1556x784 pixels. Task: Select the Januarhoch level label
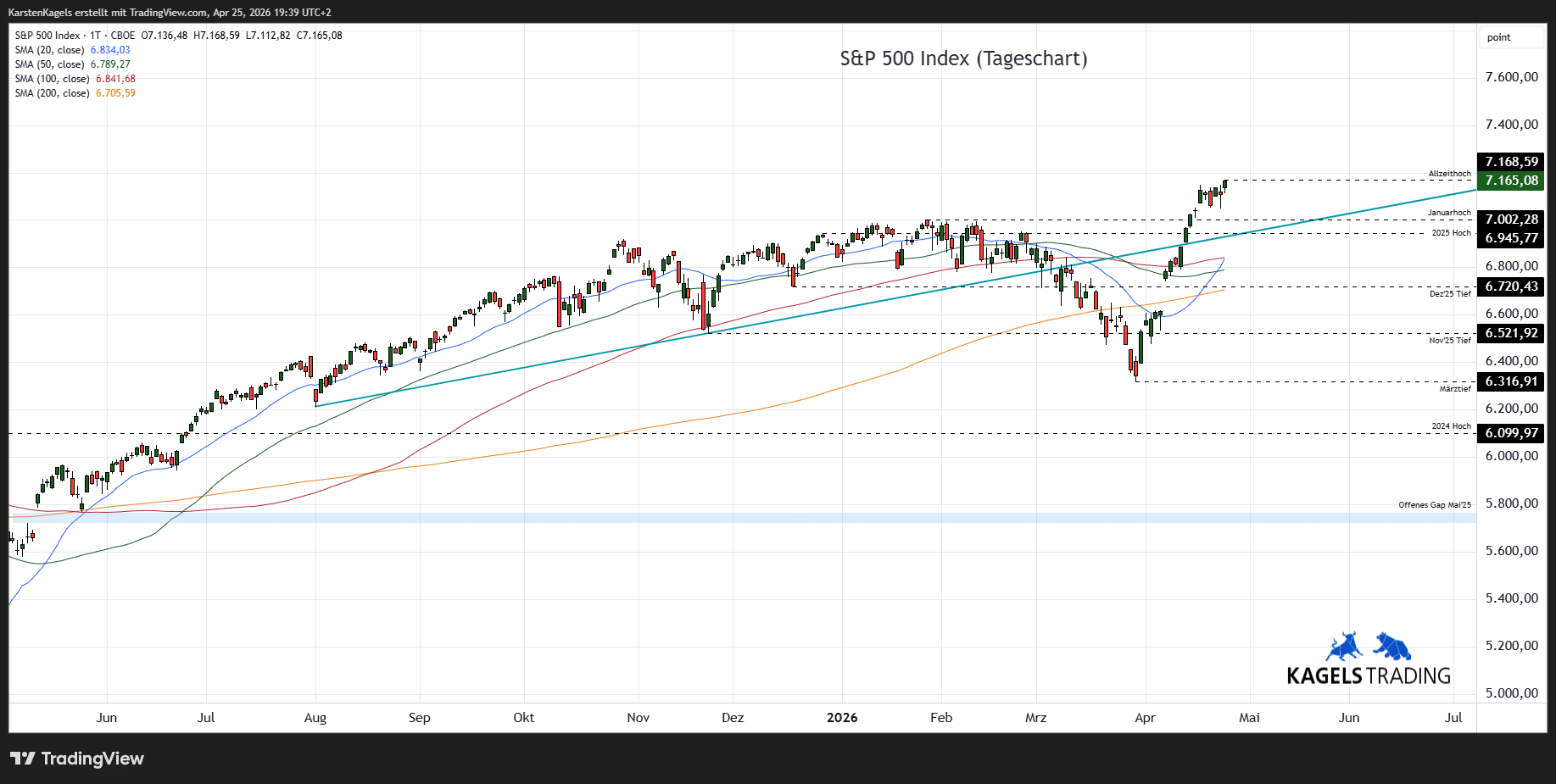click(x=1449, y=213)
